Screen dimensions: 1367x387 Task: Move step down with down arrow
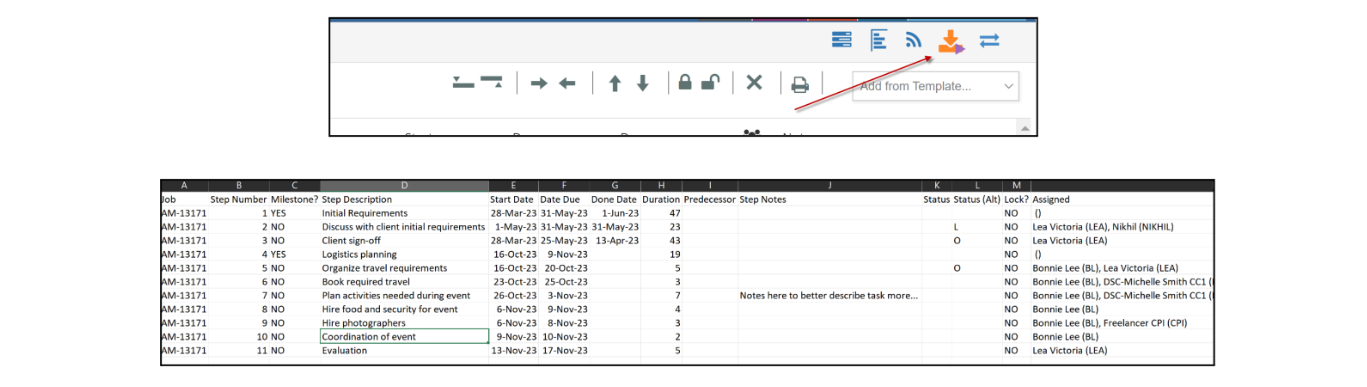643,84
